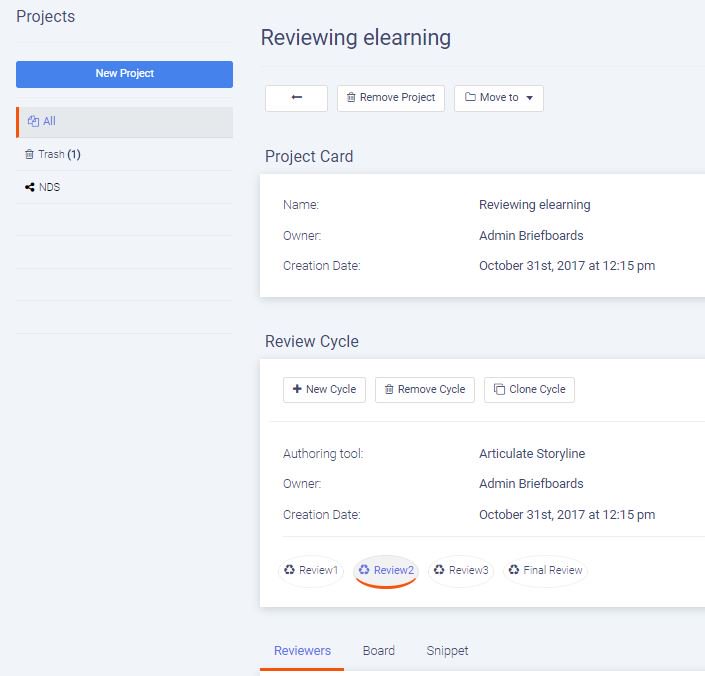The height and width of the screenshot is (676, 705).
Task: Click the NDS share icon
Action: click(x=30, y=187)
